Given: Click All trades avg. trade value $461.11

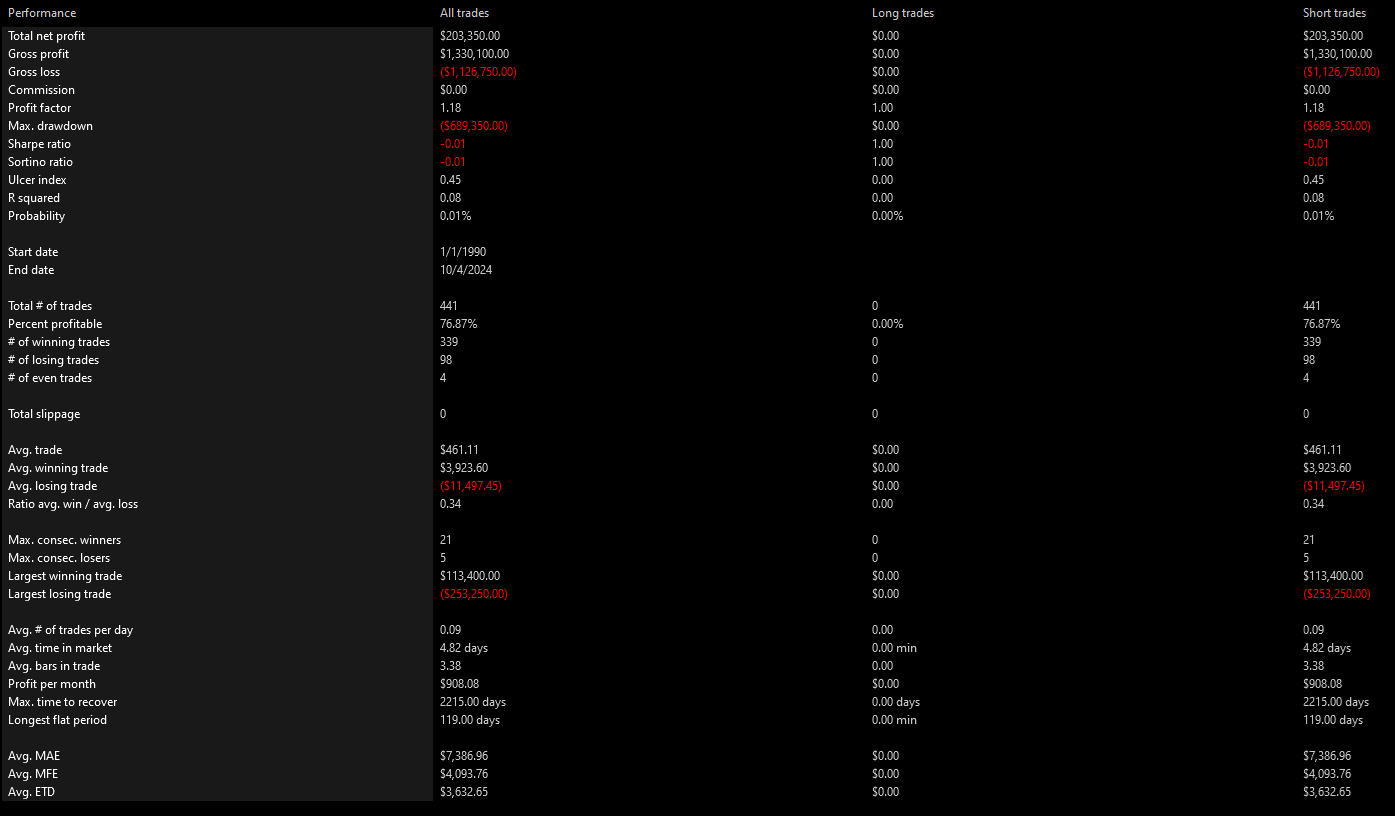Looking at the screenshot, I should pos(459,450).
